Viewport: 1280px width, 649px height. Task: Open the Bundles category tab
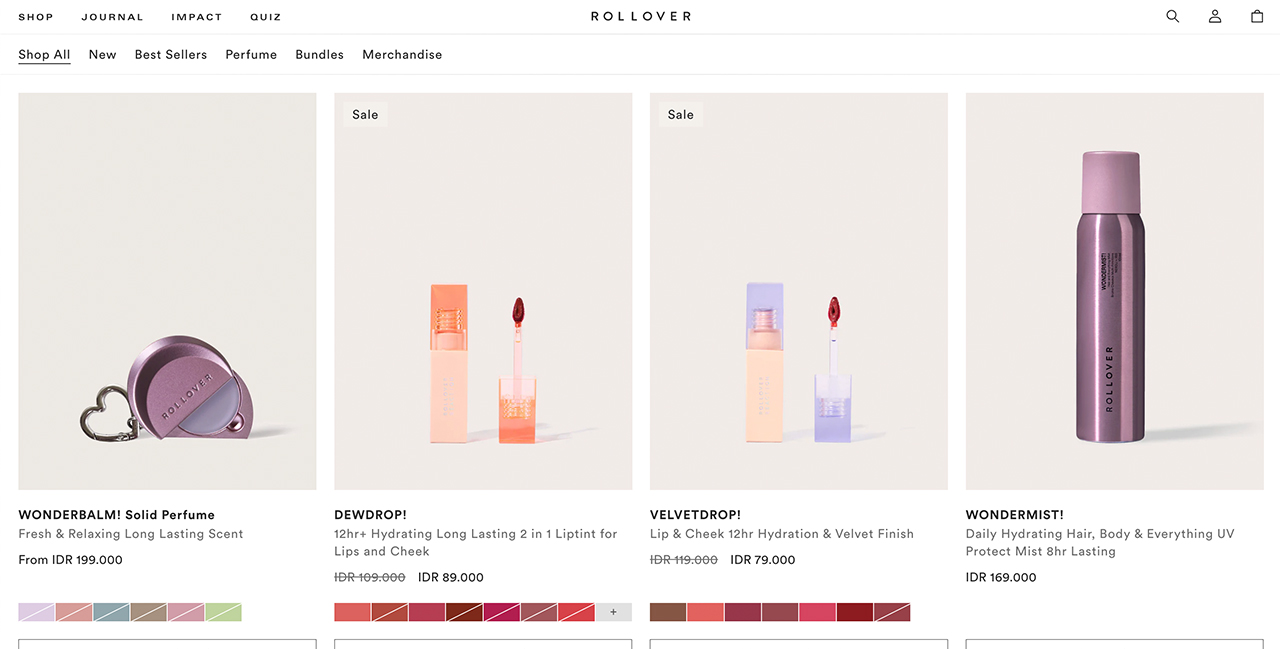(x=319, y=55)
